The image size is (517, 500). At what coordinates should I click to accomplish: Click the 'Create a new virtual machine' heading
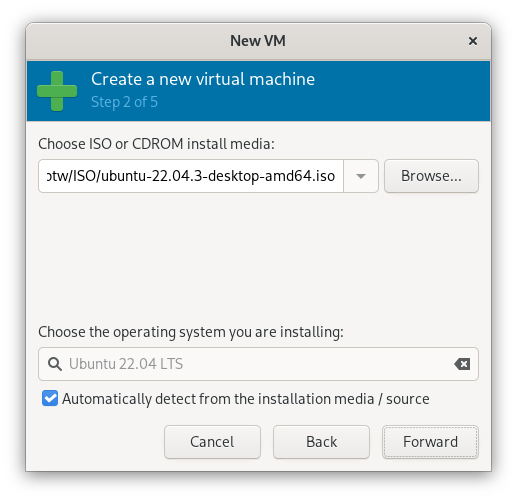click(203, 79)
